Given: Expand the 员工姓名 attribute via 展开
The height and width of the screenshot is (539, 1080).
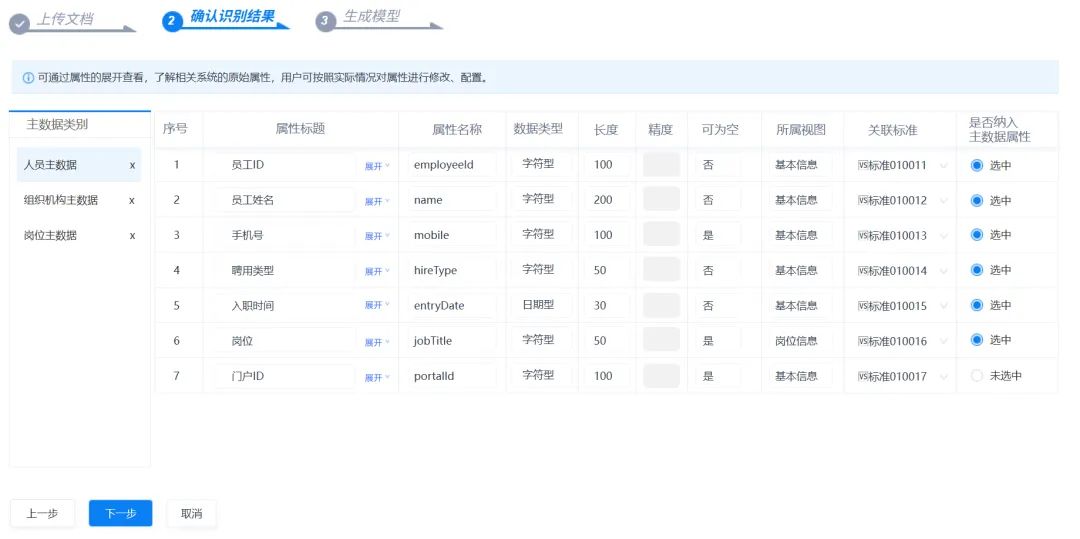Looking at the screenshot, I should click(x=377, y=201).
